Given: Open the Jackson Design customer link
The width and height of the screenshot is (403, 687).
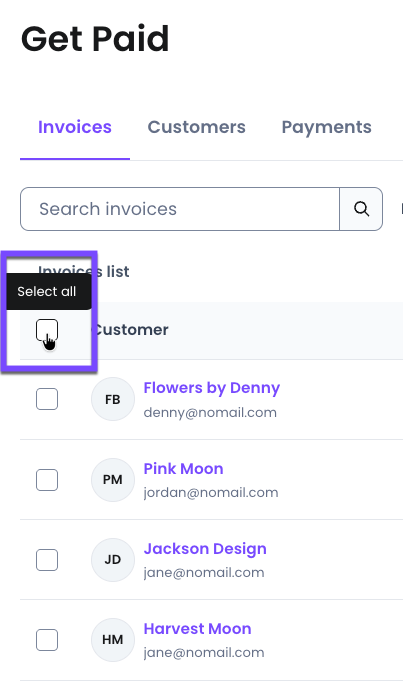Looking at the screenshot, I should [x=205, y=549].
